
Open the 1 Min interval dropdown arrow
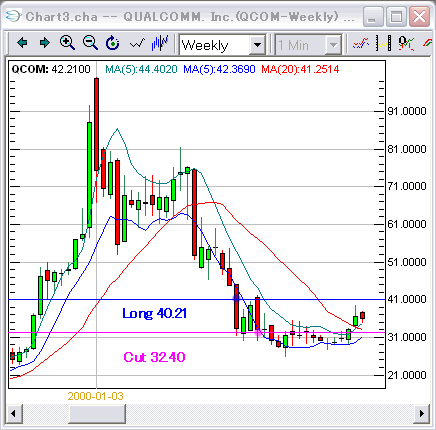pos(333,44)
